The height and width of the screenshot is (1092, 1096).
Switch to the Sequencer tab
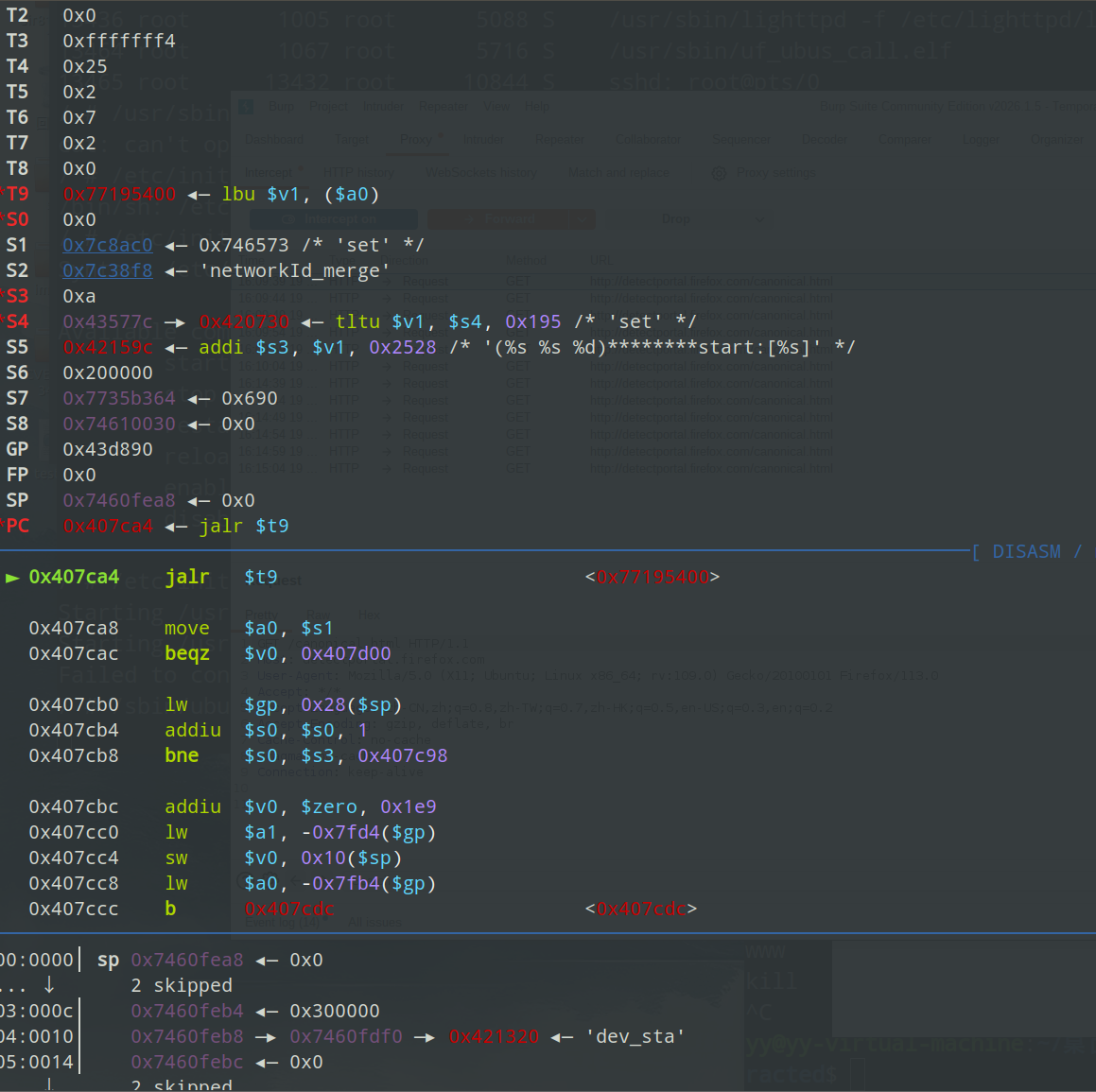click(x=741, y=140)
